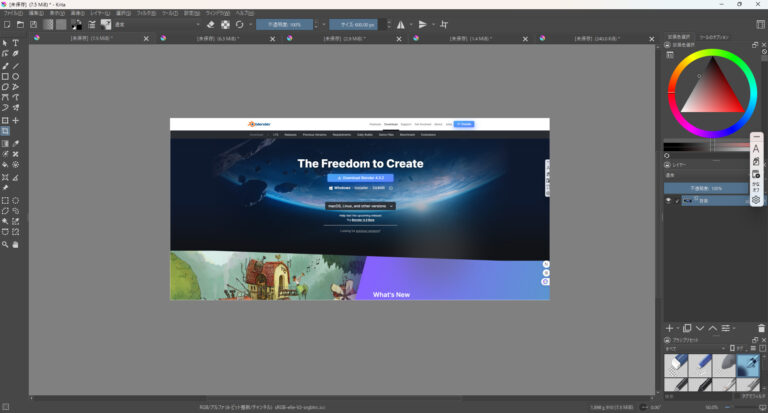Choose the Ellipse shape tool
Viewport: 768px width, 413px height.
tap(16, 76)
